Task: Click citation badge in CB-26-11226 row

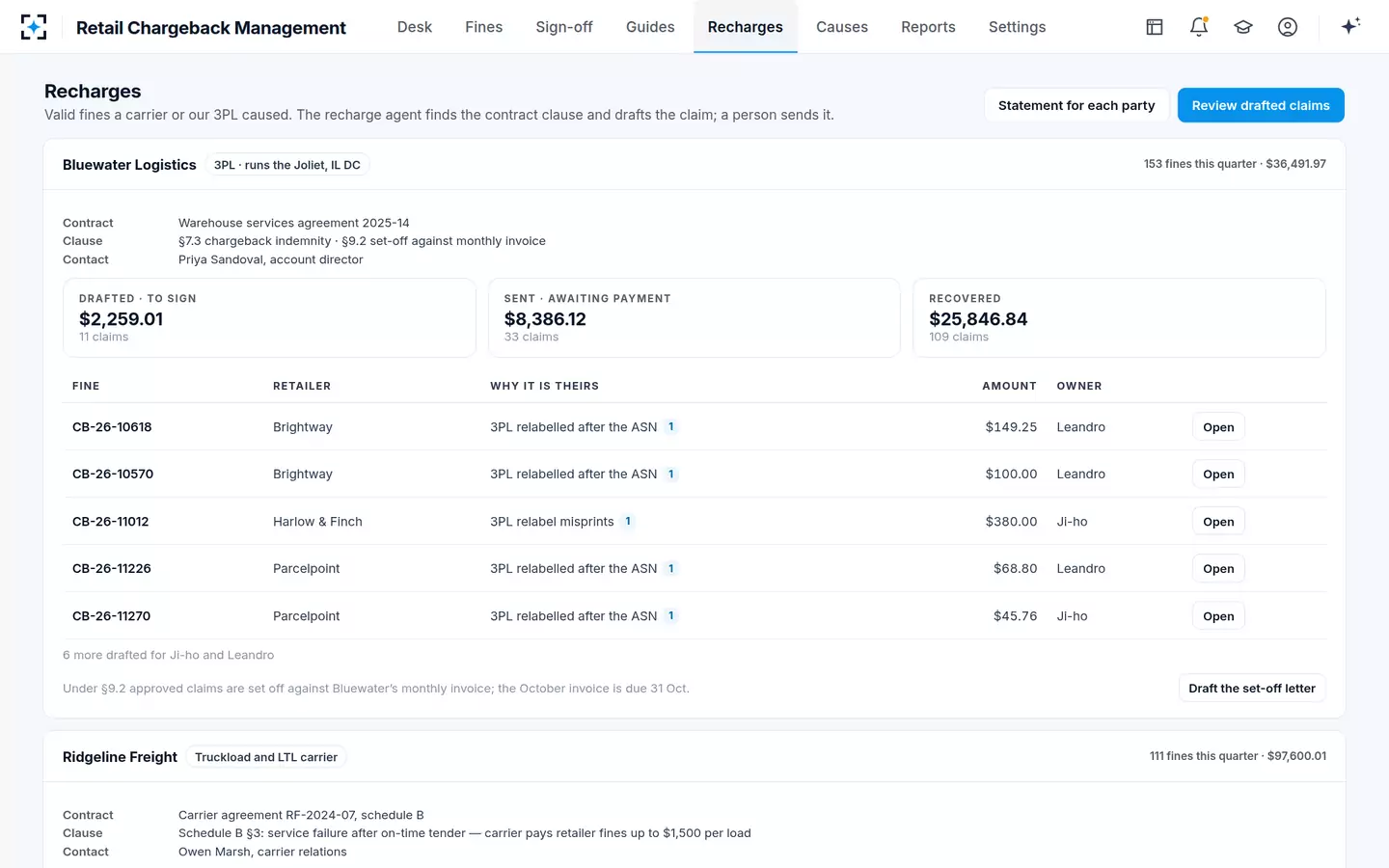Action: 671,568
